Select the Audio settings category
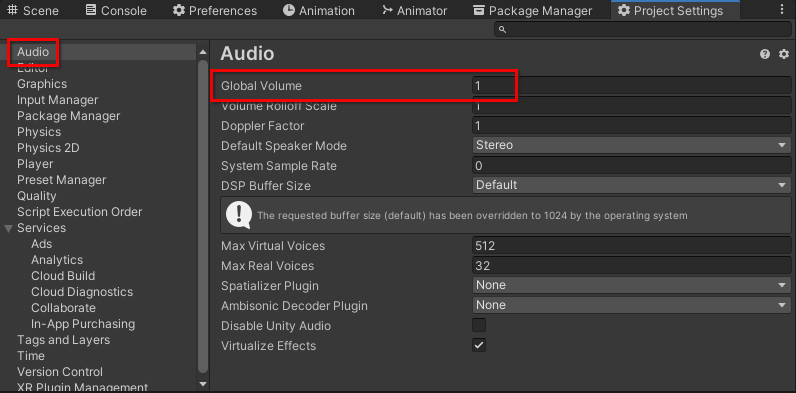 (x=33, y=52)
